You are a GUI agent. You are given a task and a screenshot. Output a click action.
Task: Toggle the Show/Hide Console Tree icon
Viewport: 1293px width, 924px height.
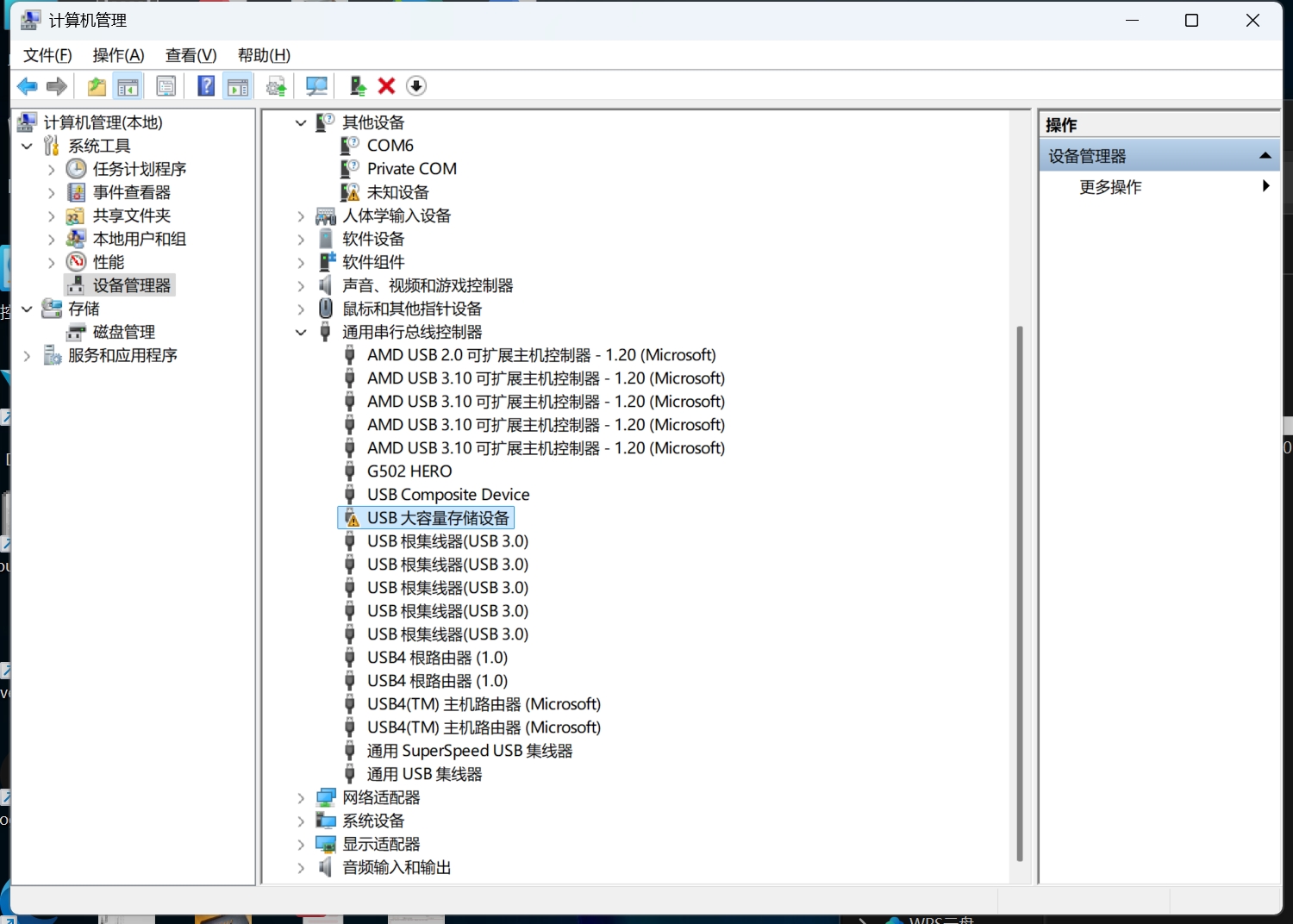pos(128,86)
